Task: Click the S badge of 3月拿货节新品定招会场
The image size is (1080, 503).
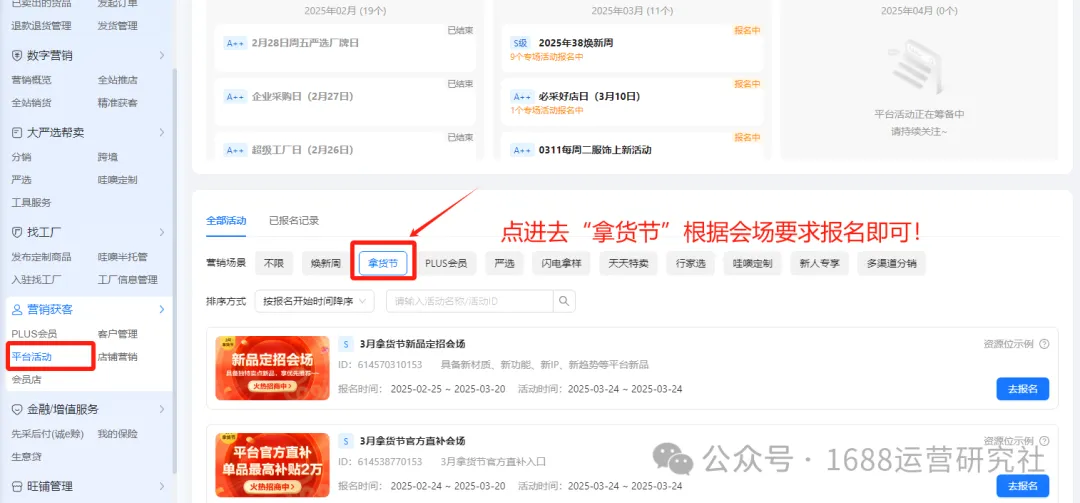Action: coord(346,344)
